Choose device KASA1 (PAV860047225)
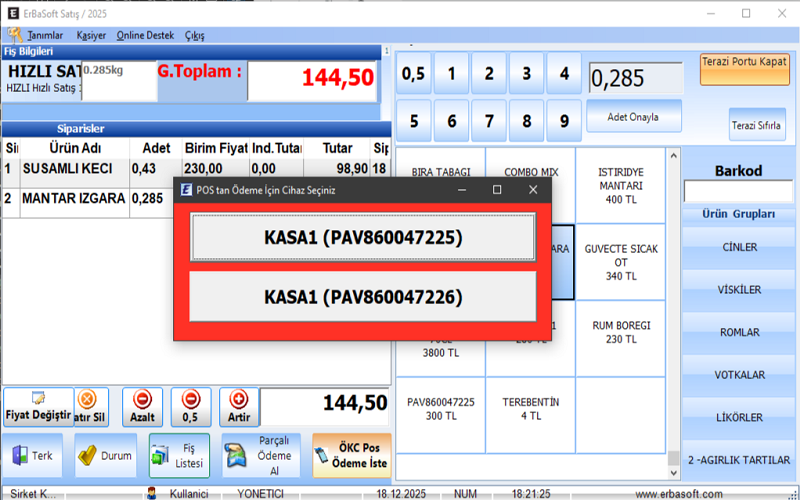Image resolution: width=800 pixels, height=500 pixels. [363, 239]
